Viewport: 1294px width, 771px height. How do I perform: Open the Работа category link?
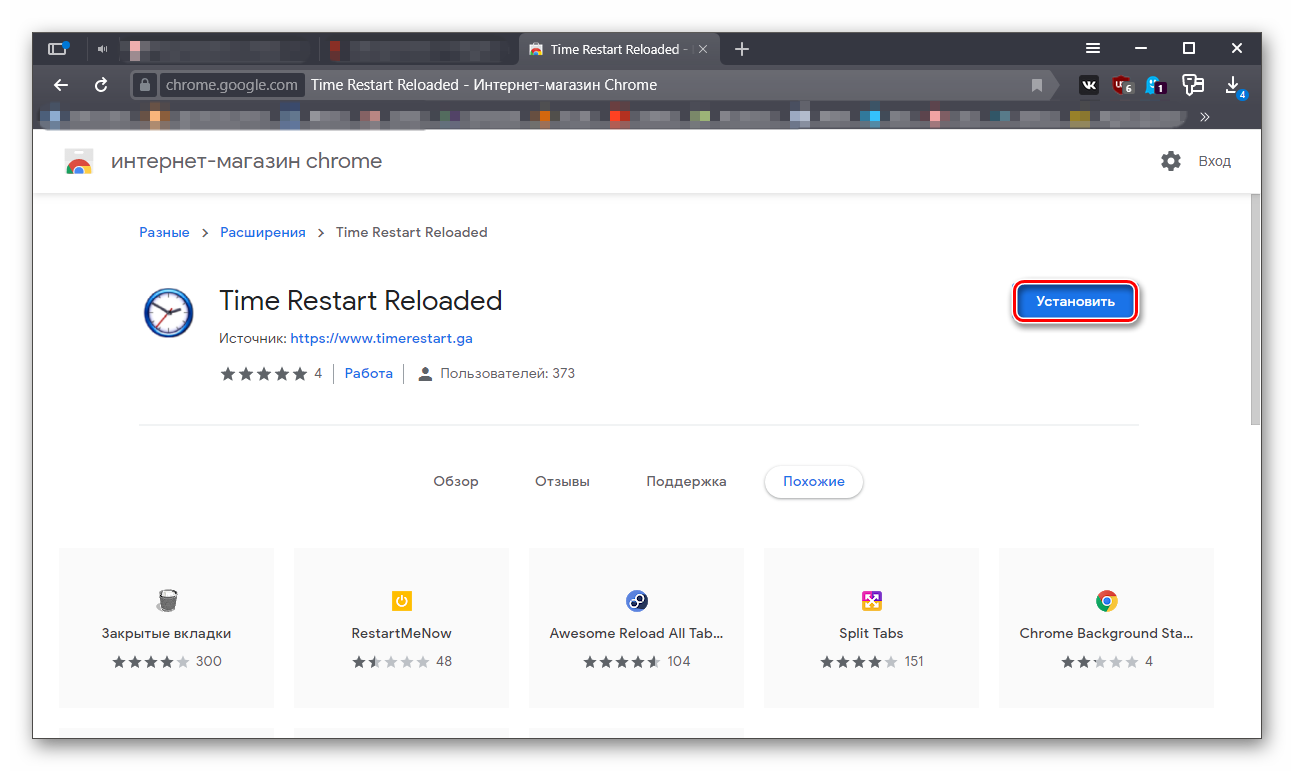tap(369, 373)
